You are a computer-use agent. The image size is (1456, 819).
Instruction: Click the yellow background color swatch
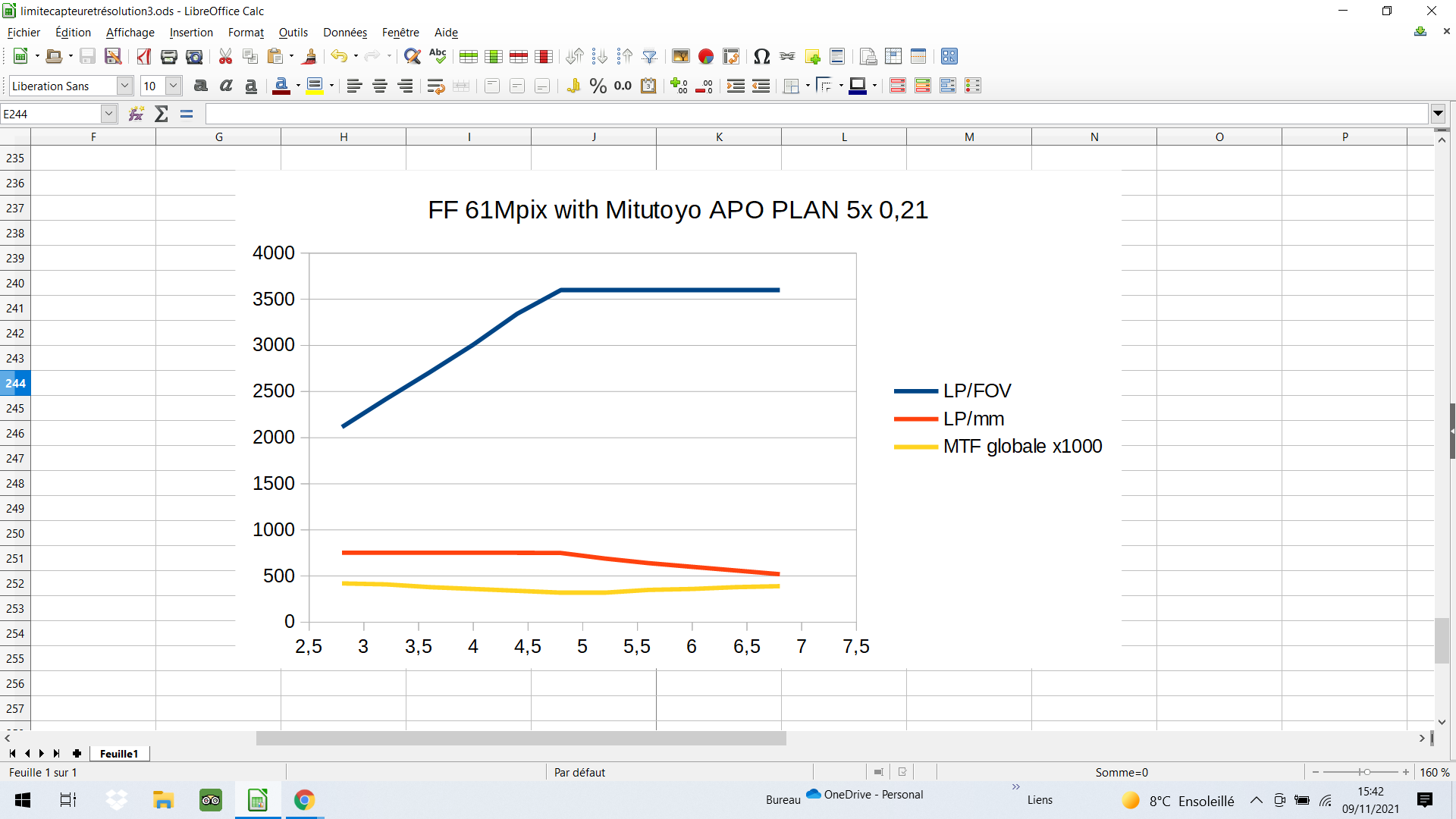click(x=315, y=86)
